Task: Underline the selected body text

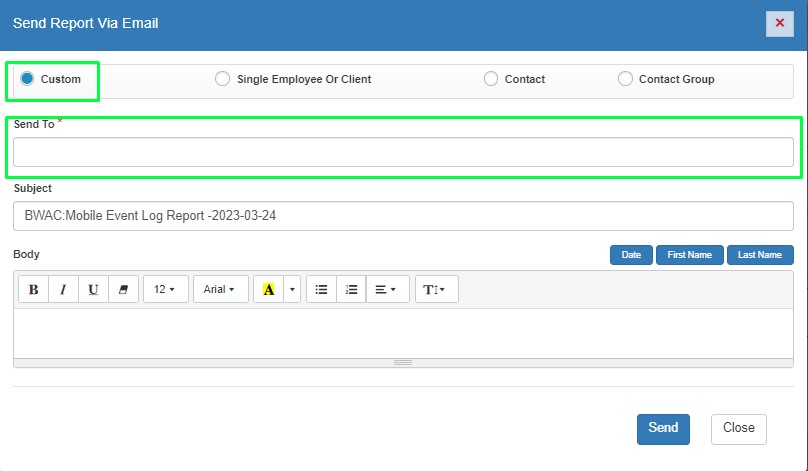Action: [93, 289]
